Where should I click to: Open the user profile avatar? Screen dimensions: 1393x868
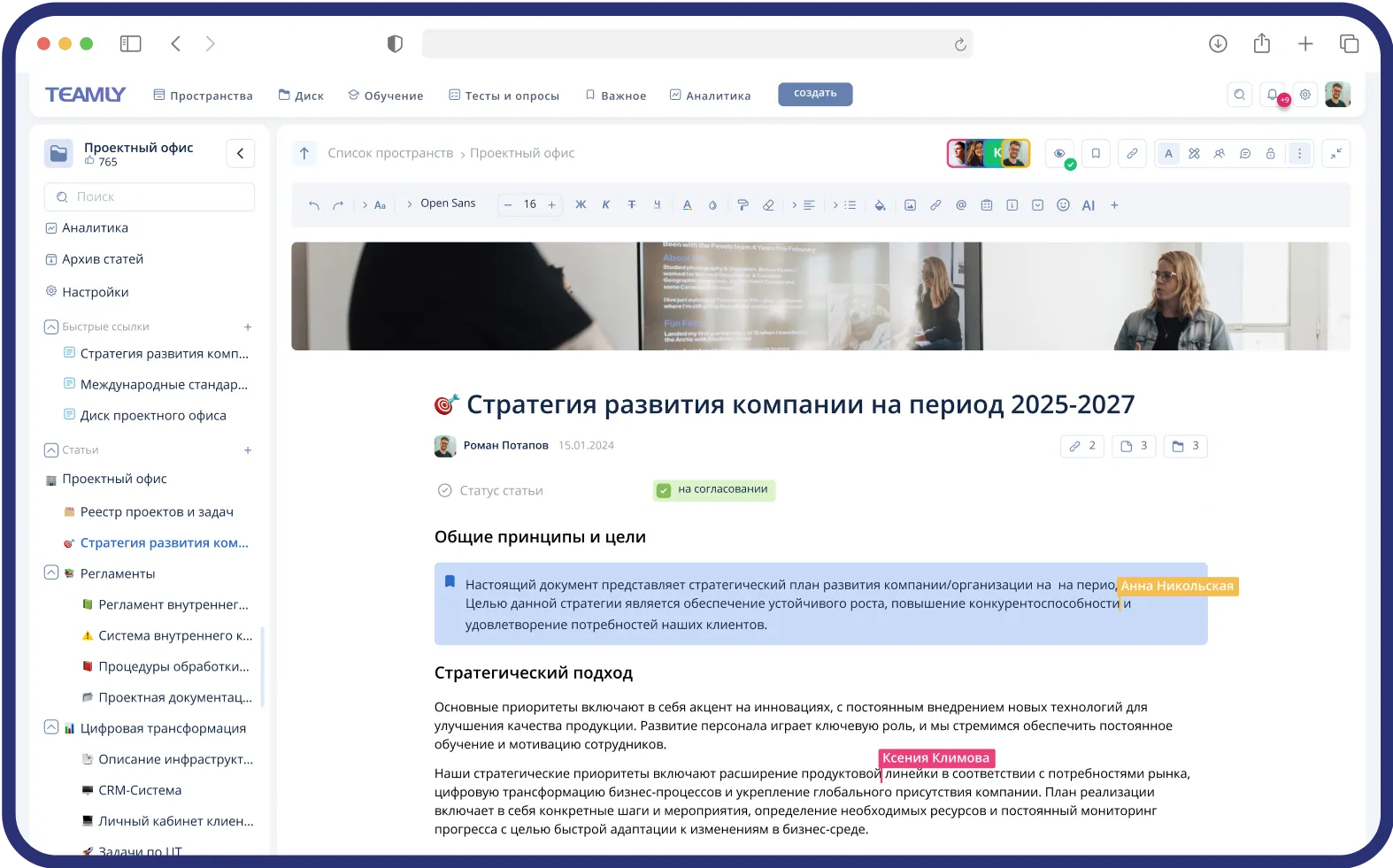pos(1337,95)
